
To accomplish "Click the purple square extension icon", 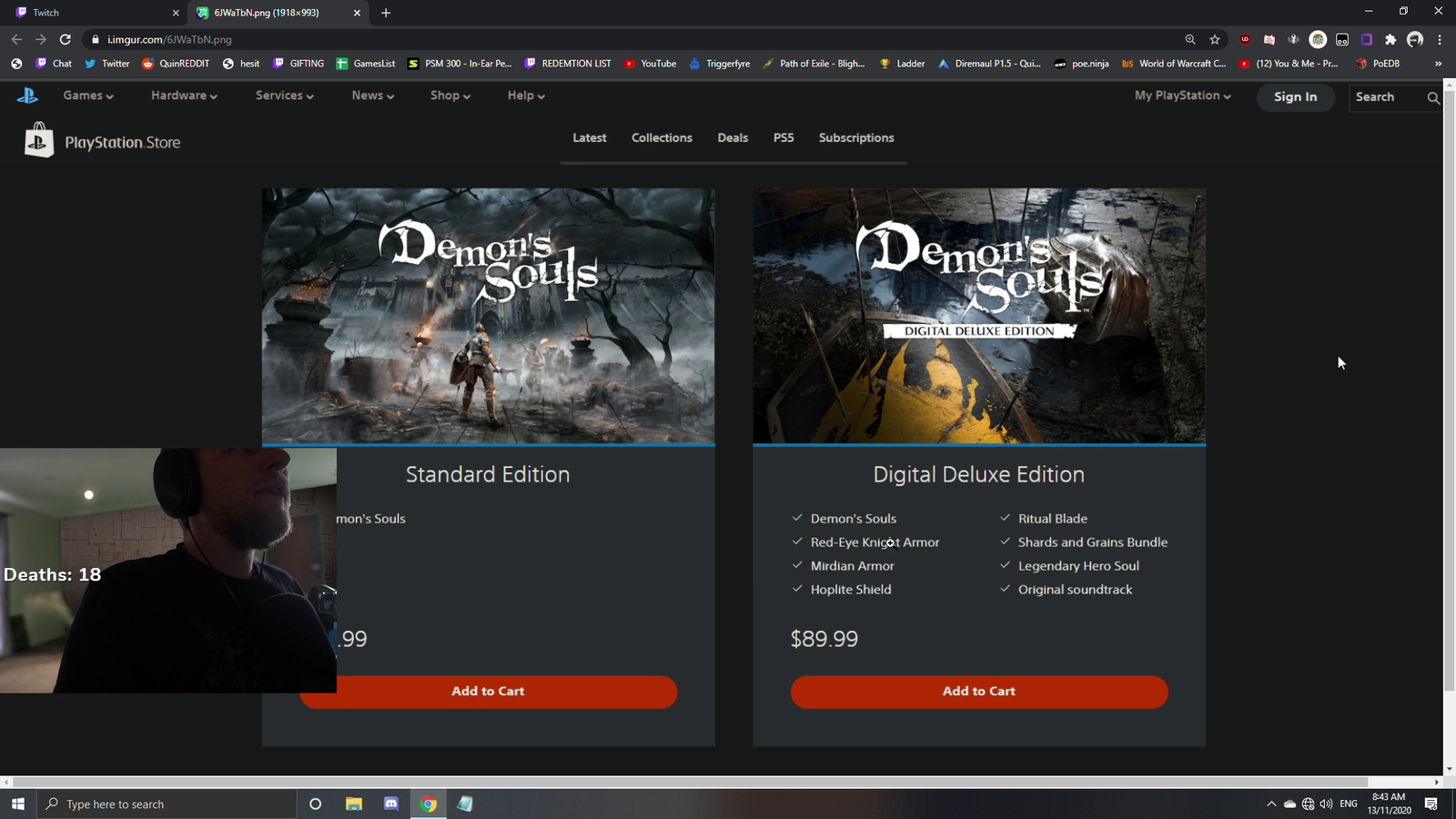I will [1366, 39].
